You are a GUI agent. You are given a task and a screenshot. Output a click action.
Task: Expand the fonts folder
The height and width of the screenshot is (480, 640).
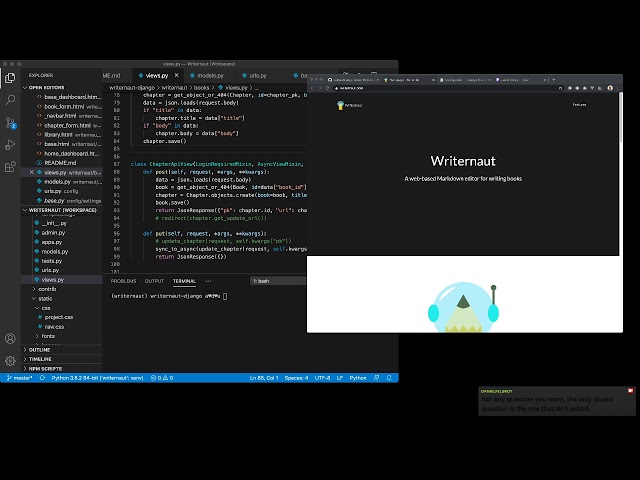pyautogui.click(x=37, y=336)
